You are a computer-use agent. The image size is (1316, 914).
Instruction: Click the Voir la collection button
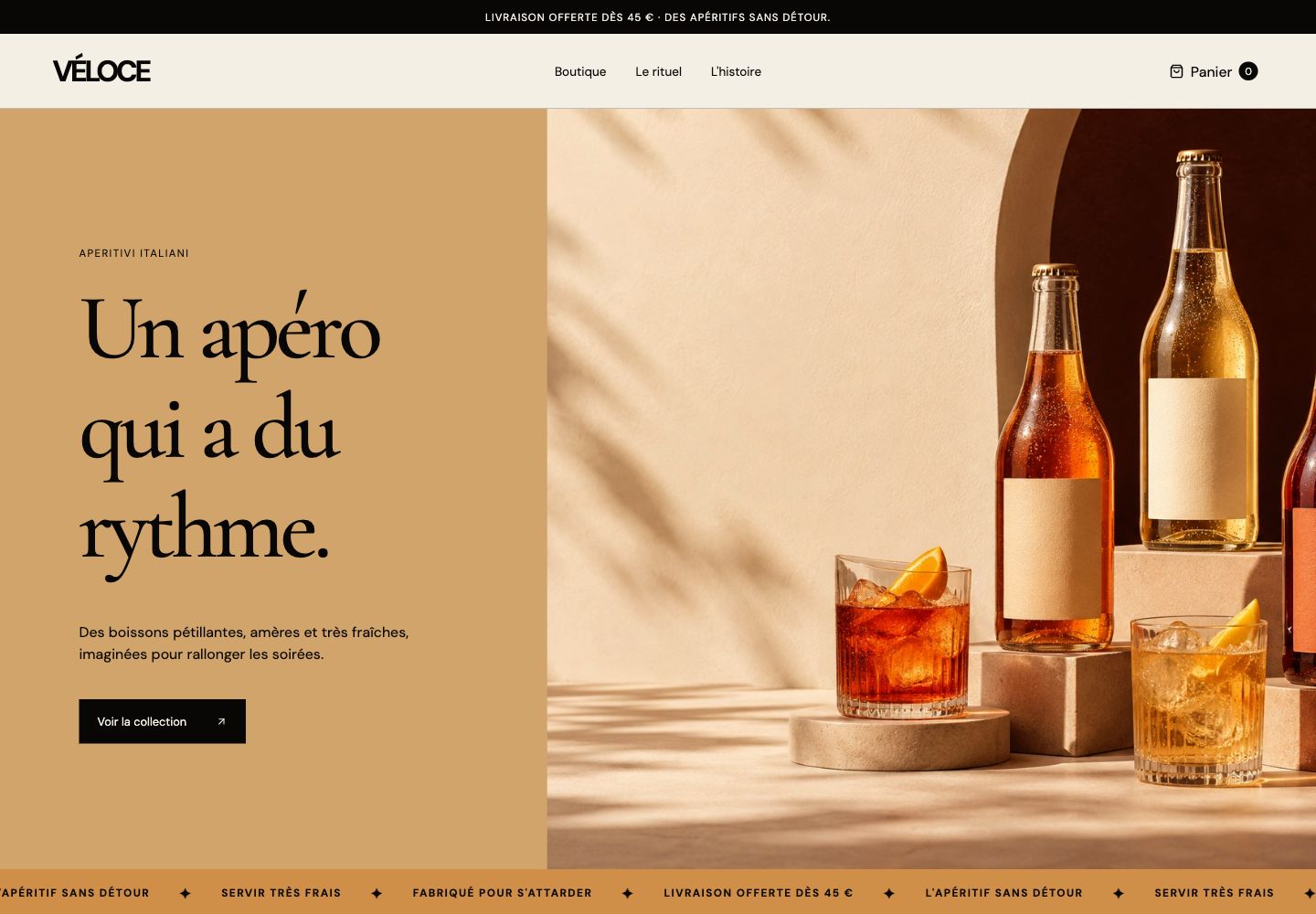[162, 721]
